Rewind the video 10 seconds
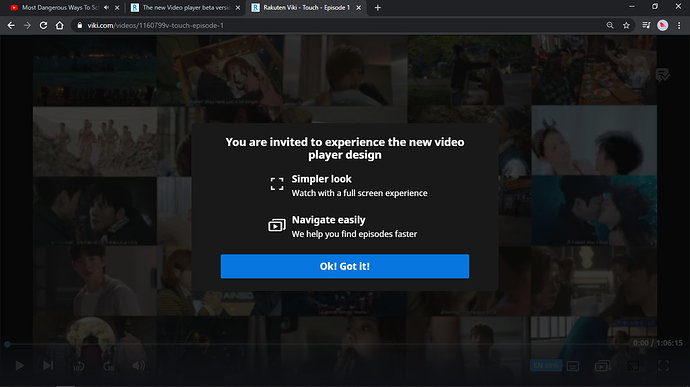 point(78,366)
